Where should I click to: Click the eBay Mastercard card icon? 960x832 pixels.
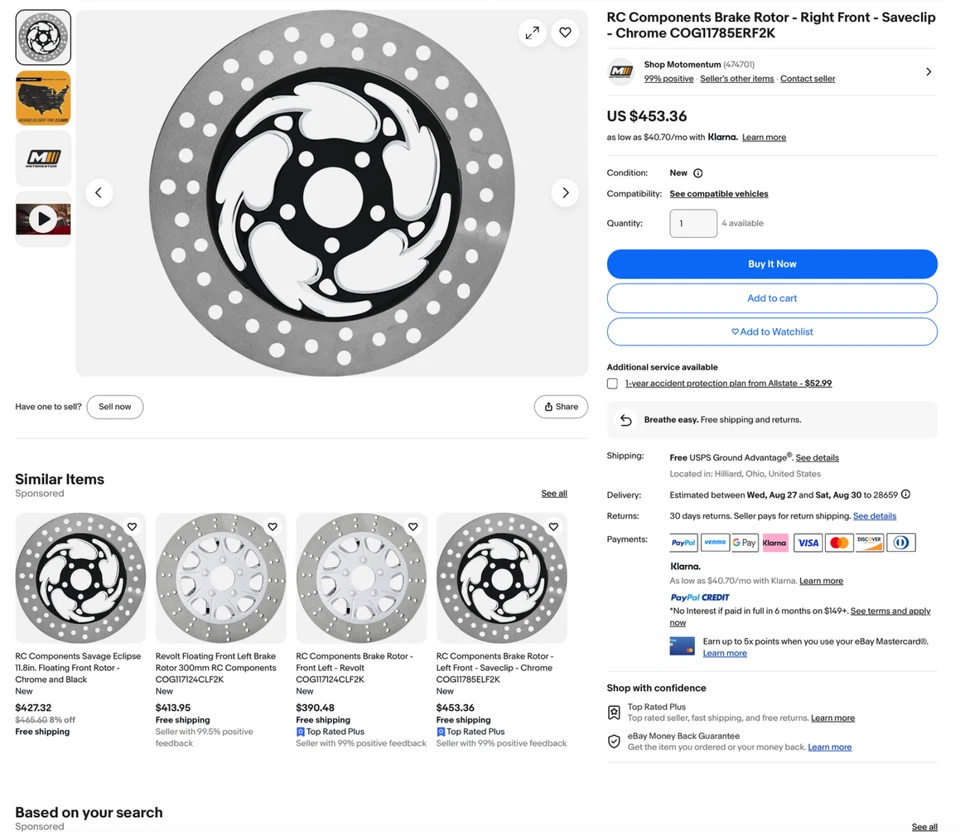pos(681,645)
